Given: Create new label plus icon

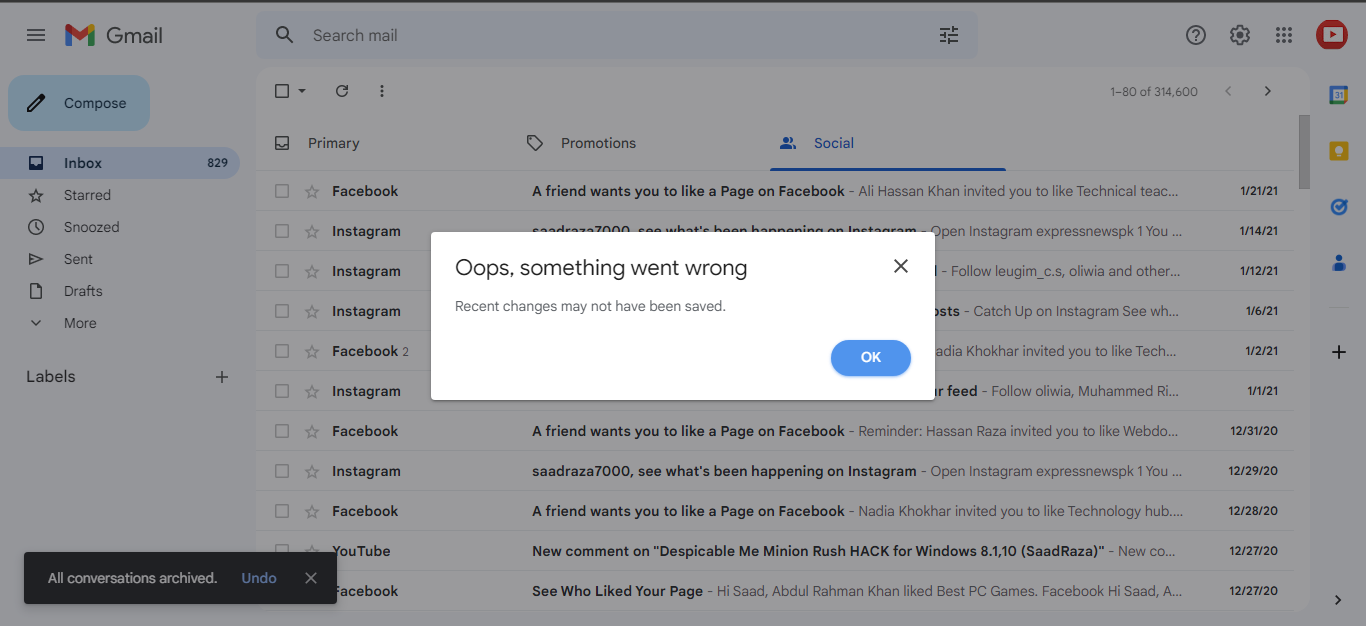Looking at the screenshot, I should (222, 377).
